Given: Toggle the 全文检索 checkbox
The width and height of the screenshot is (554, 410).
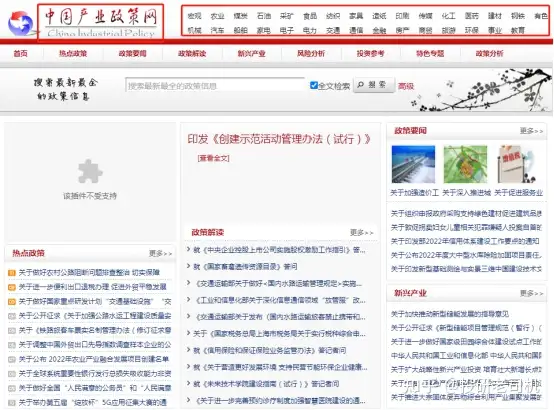Looking at the screenshot, I should pos(313,85).
